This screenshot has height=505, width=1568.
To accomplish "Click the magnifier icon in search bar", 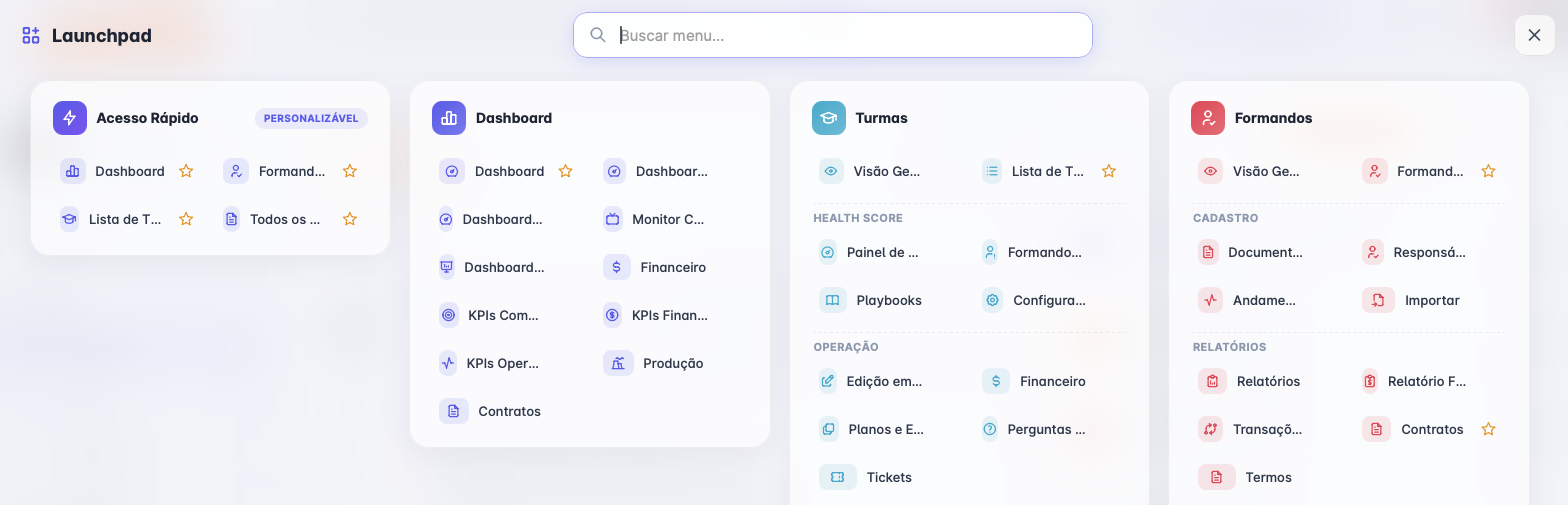I will click(x=598, y=35).
